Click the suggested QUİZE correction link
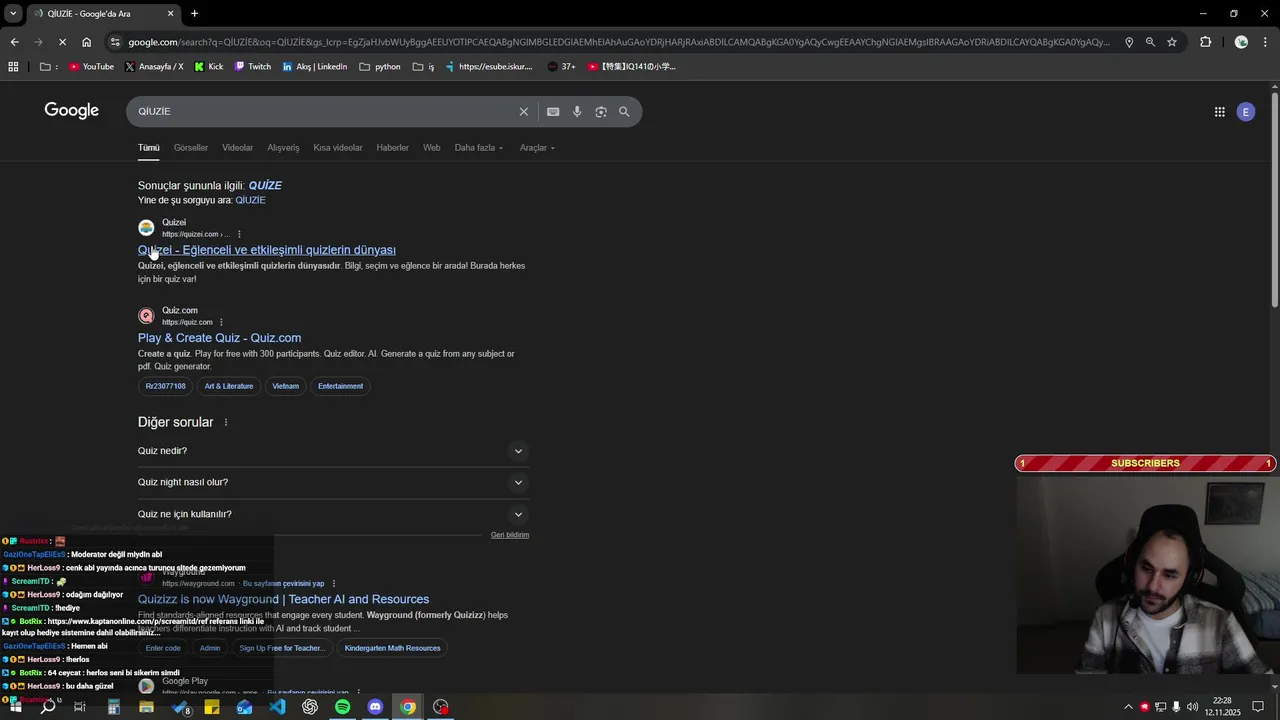Viewport: 1280px width, 720px height. tap(265, 186)
